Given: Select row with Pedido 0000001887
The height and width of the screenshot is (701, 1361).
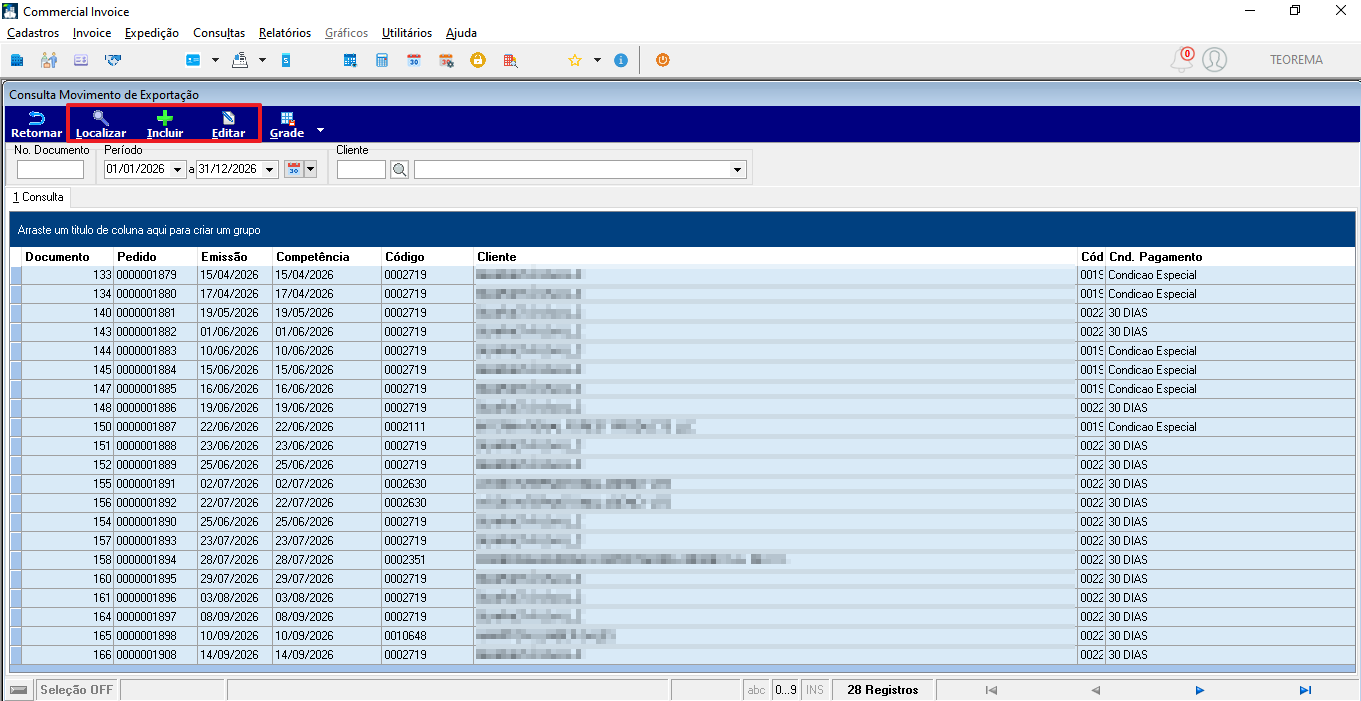Looking at the screenshot, I should [682, 427].
